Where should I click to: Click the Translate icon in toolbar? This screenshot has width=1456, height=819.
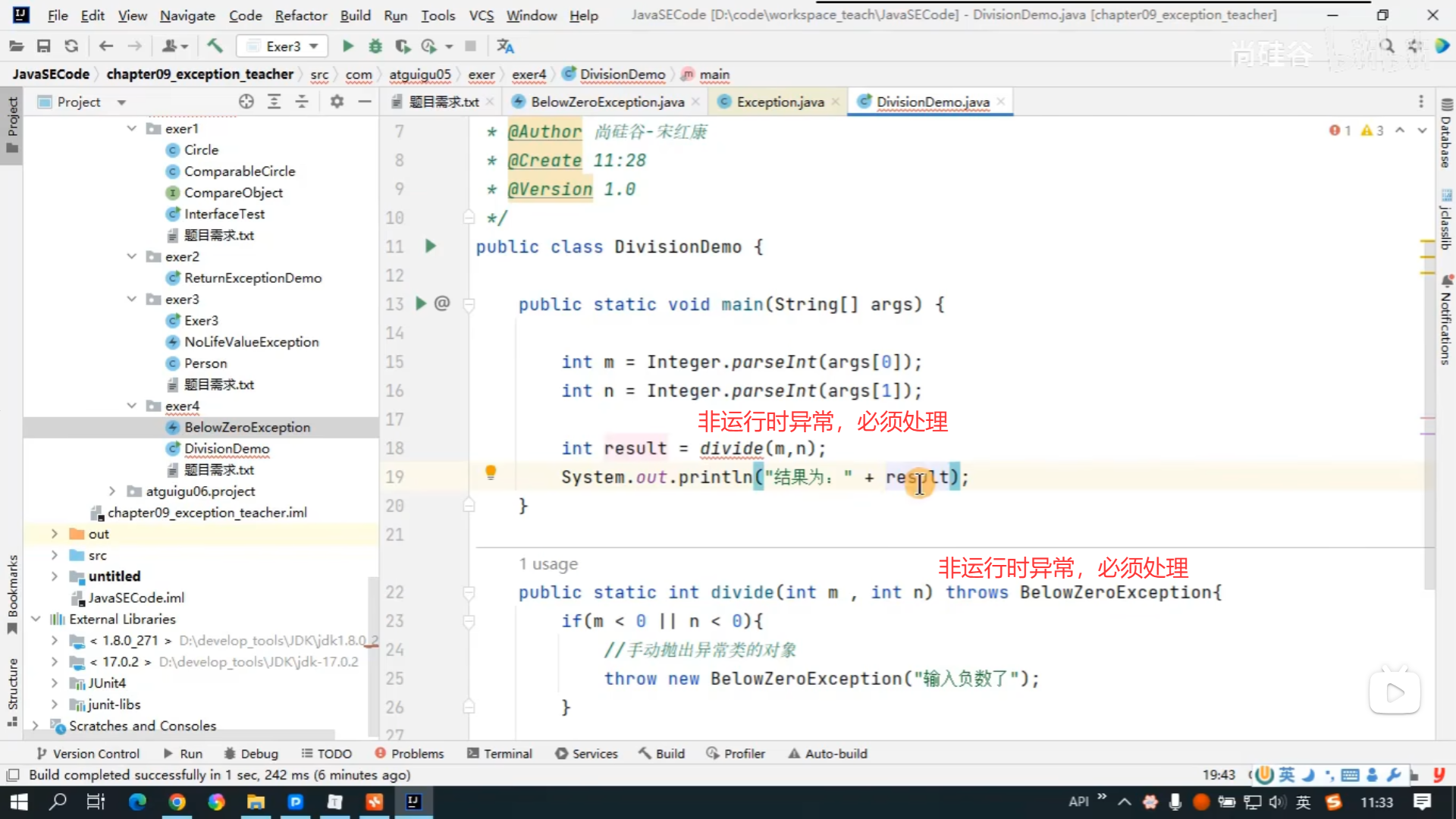(505, 46)
